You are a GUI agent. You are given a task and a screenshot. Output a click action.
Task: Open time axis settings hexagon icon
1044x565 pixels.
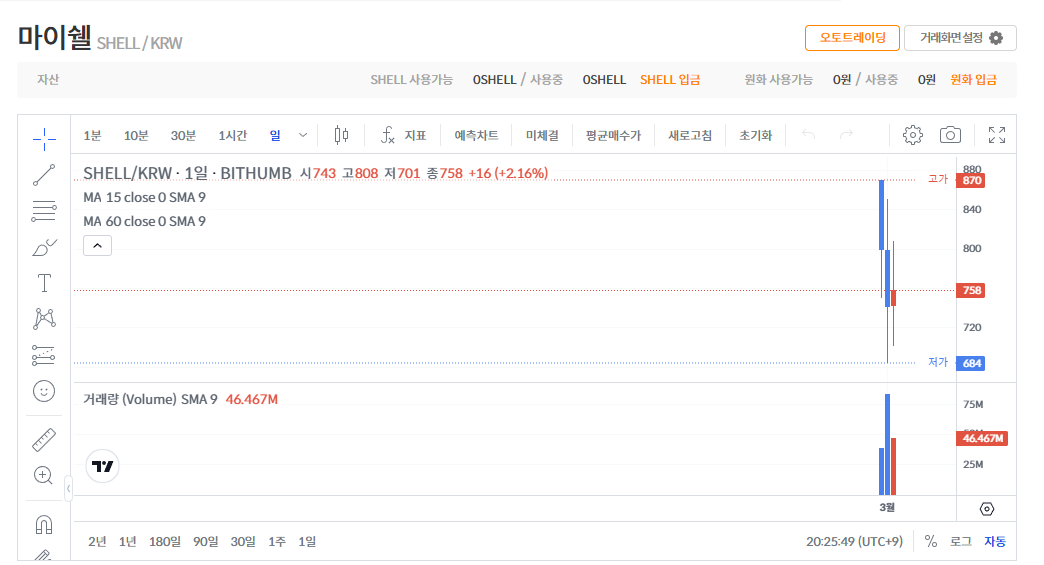click(x=987, y=509)
